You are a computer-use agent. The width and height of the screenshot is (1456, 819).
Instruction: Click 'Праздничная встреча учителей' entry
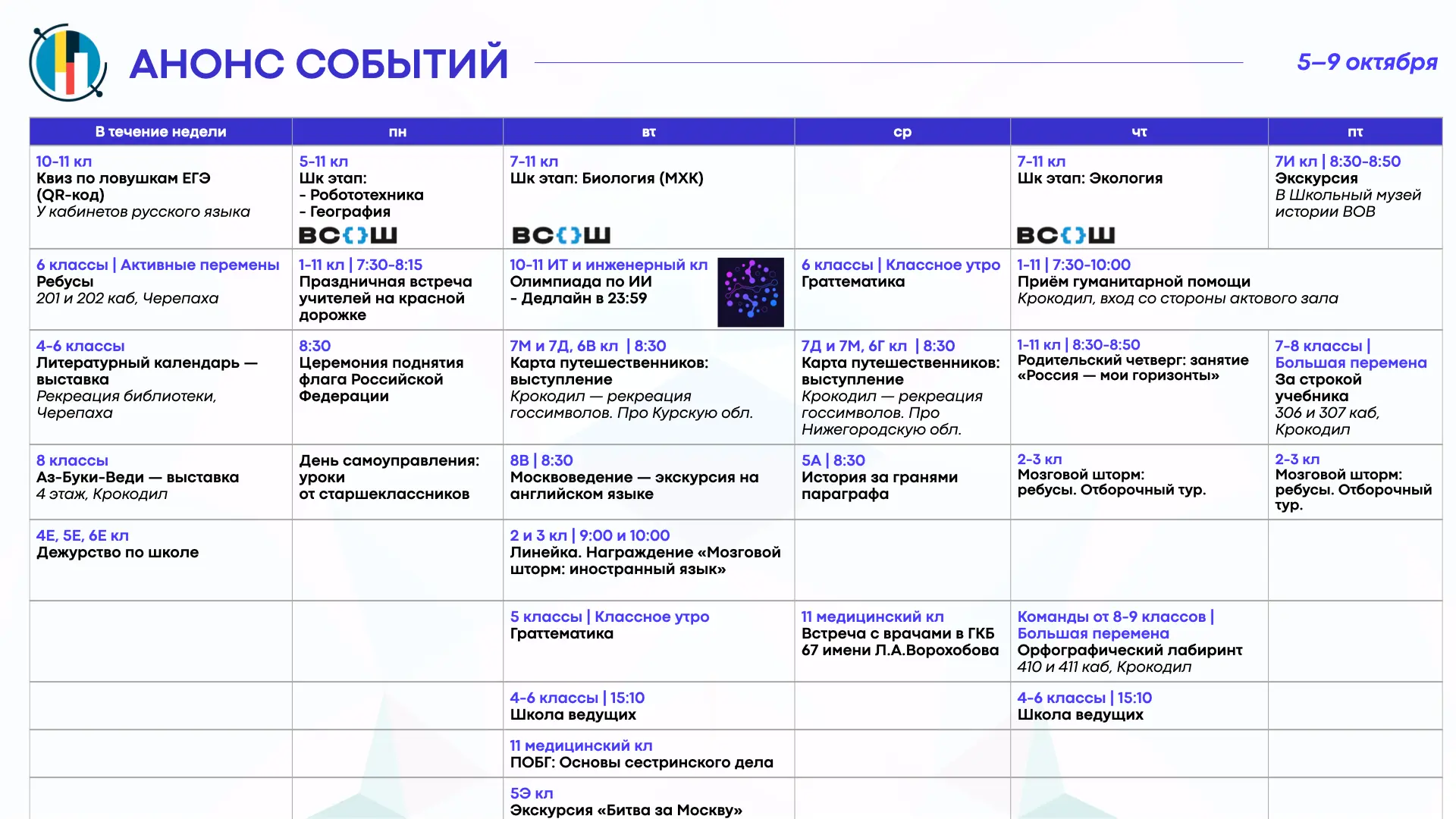385,298
